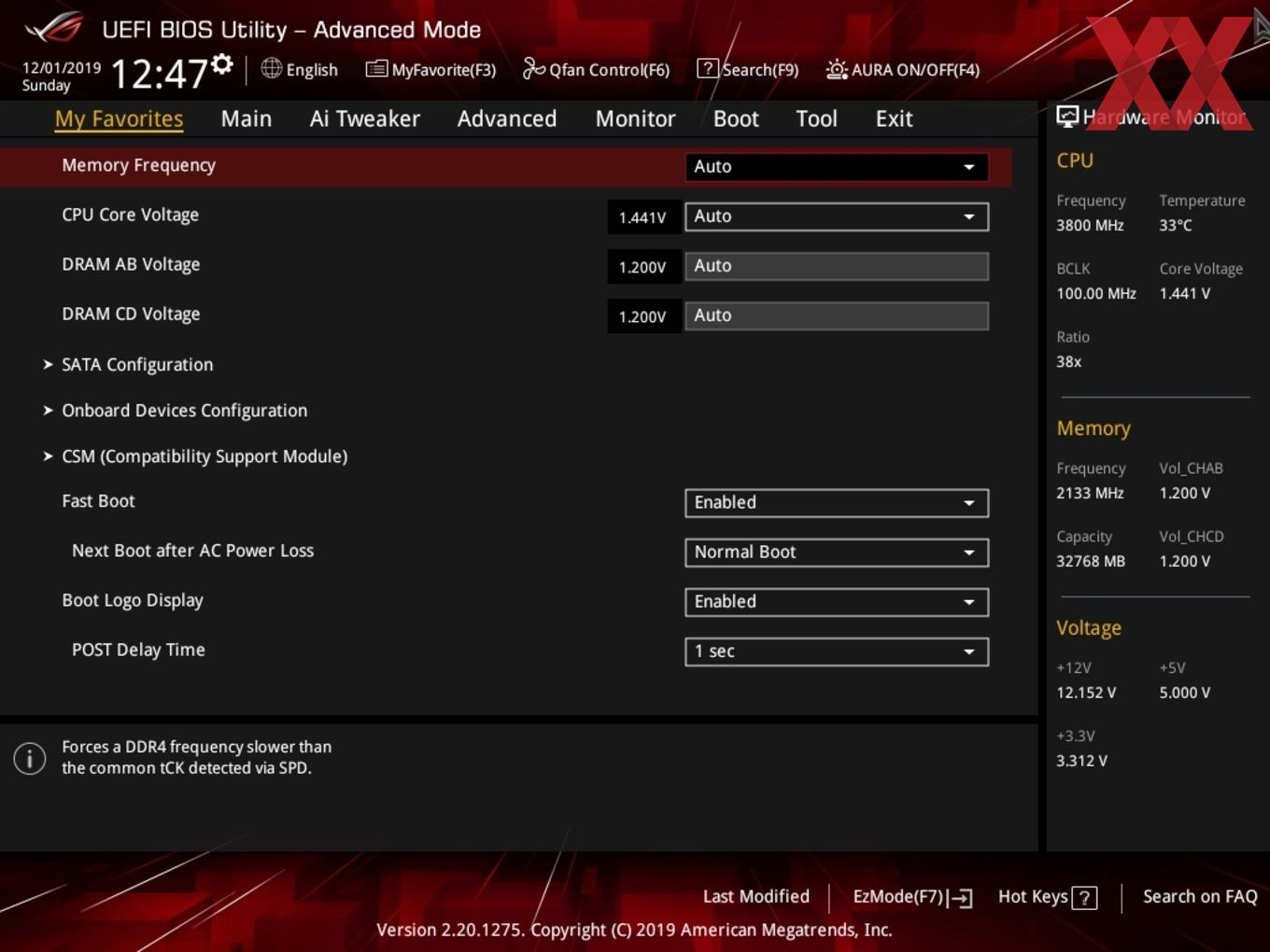Open the Boot Logo Display dropdown
The width and height of the screenshot is (1270, 952).
pyautogui.click(x=836, y=602)
